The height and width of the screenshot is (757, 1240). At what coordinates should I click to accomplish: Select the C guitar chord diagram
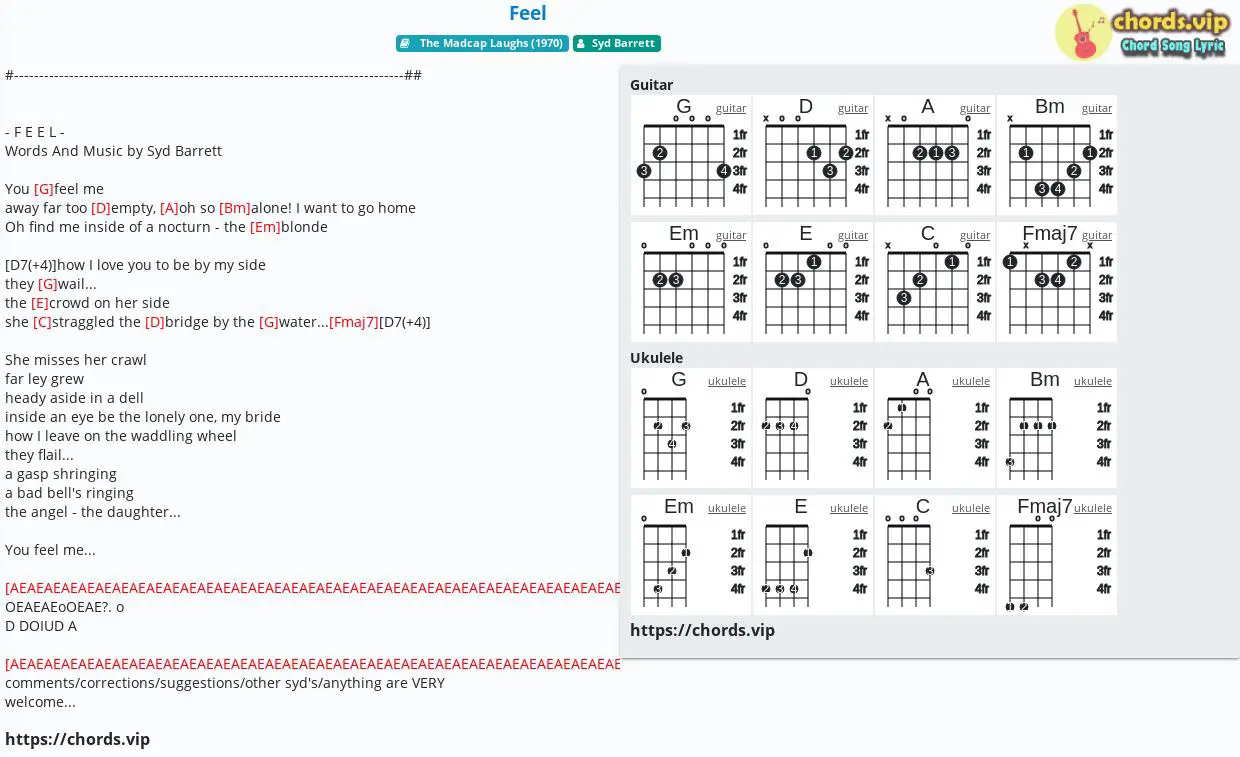[x=935, y=282]
